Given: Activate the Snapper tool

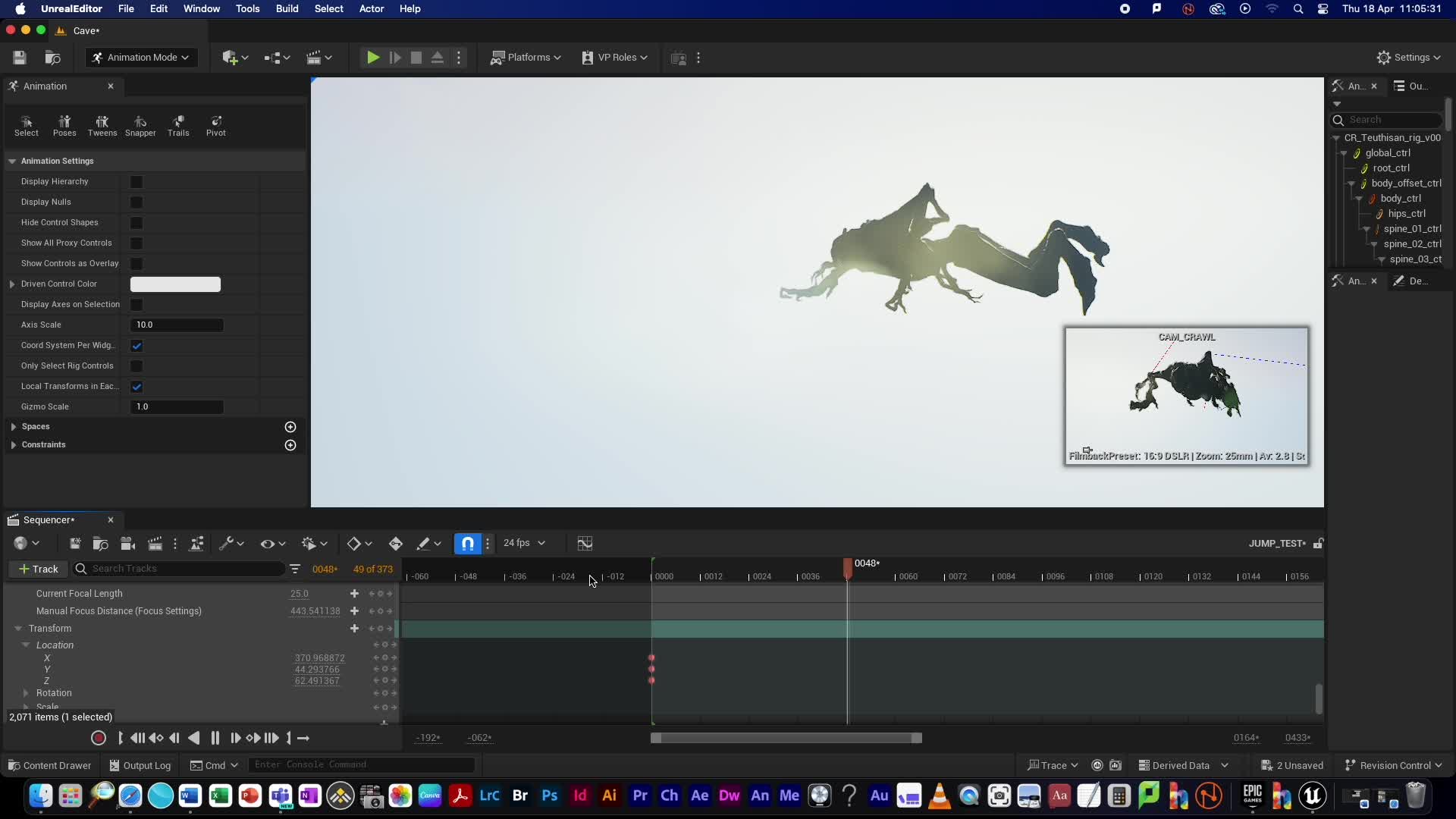Looking at the screenshot, I should pyautogui.click(x=140, y=125).
